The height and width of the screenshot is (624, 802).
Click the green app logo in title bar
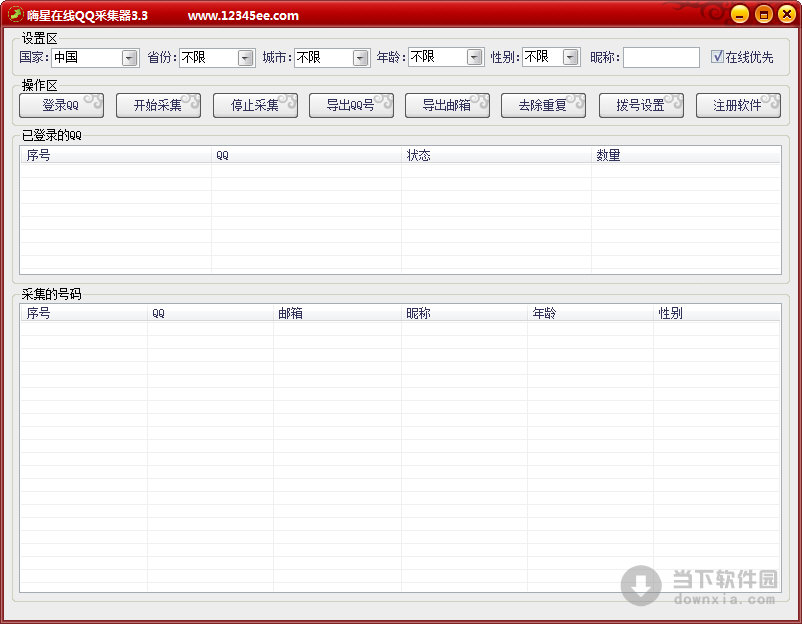(15, 14)
